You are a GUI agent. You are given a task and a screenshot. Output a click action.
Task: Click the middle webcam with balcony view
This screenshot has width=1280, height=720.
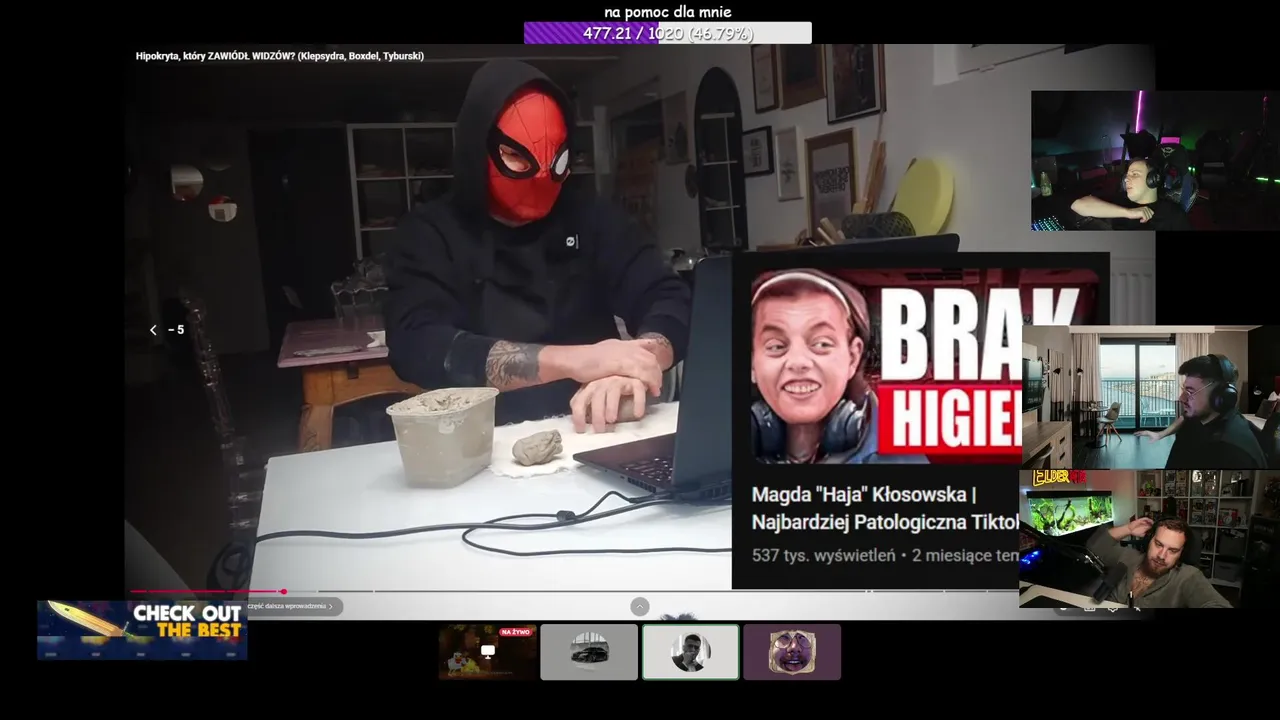[1151, 396]
